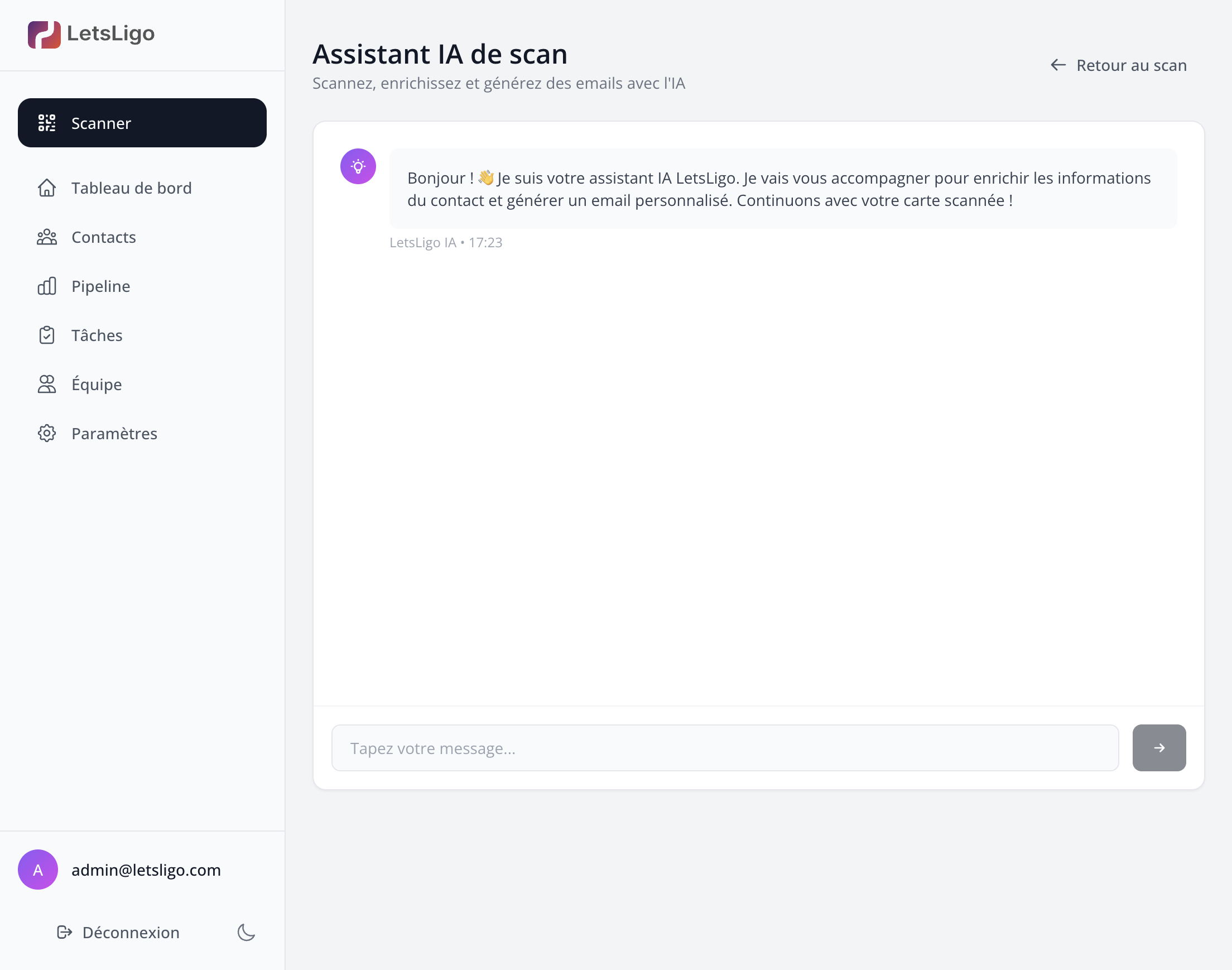Click the purple lightbulb assistant avatar
Image resolution: width=1232 pixels, height=970 pixels.
pyautogui.click(x=358, y=166)
